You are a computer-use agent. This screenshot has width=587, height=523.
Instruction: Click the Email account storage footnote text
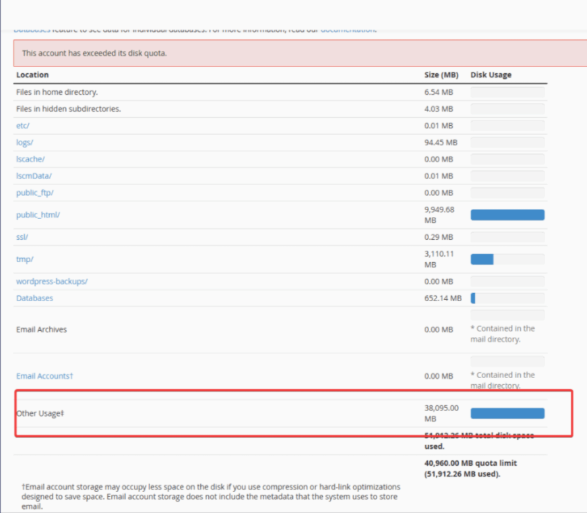pos(211,497)
